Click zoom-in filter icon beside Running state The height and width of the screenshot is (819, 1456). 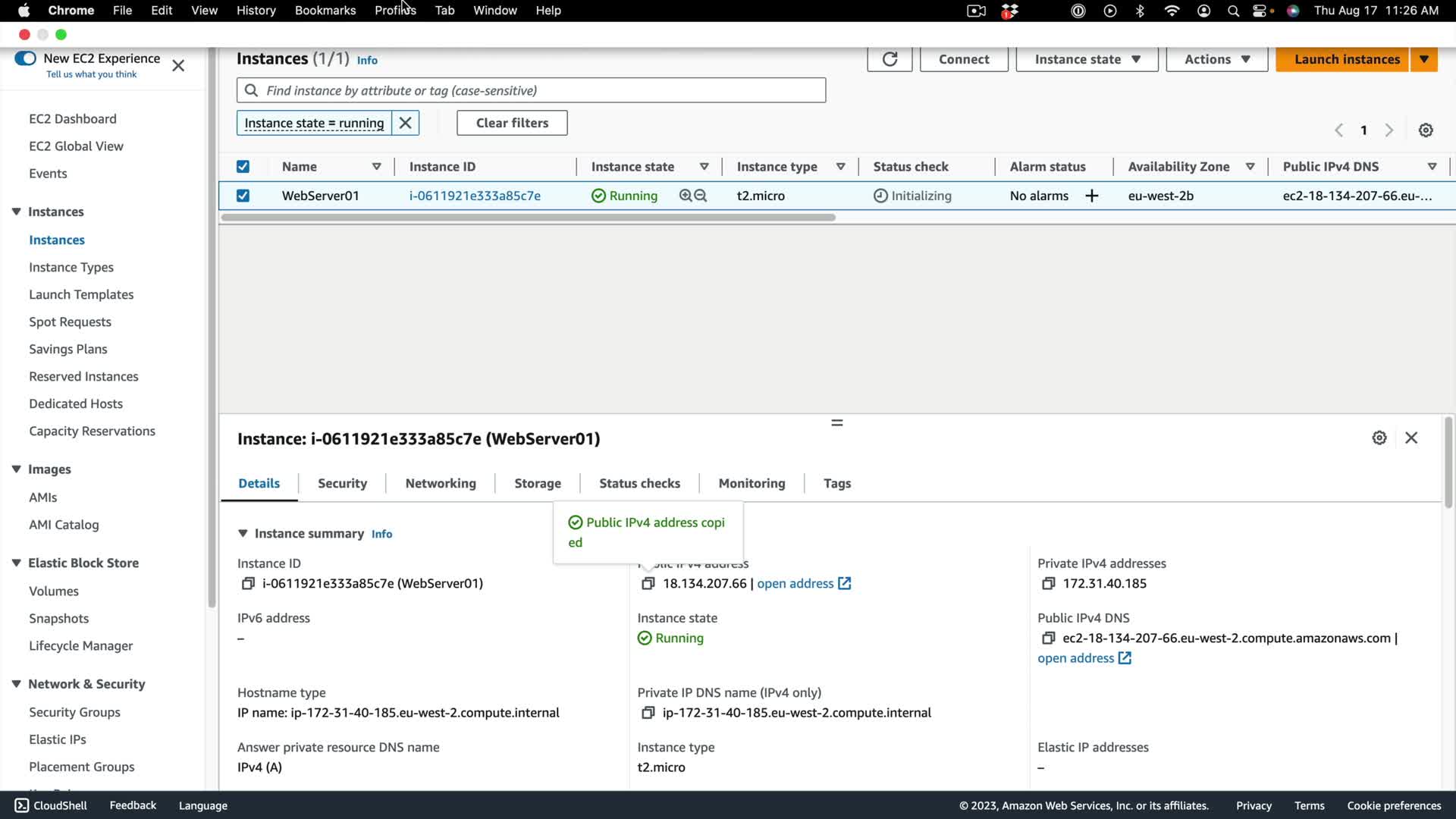point(686,196)
